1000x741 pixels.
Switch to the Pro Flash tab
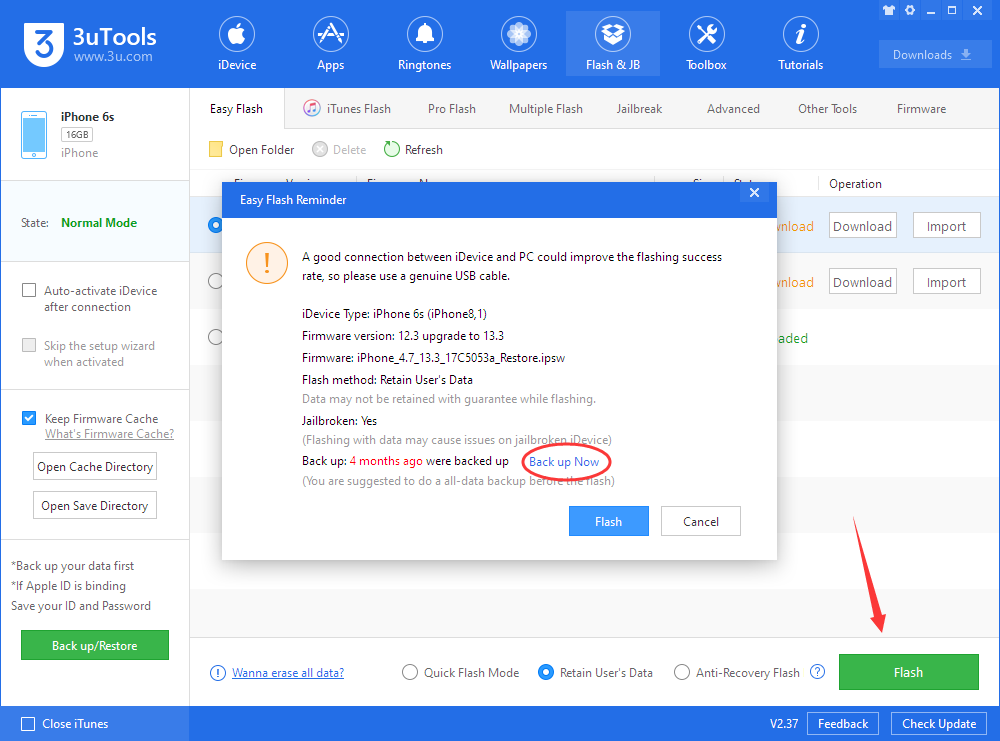(x=452, y=109)
